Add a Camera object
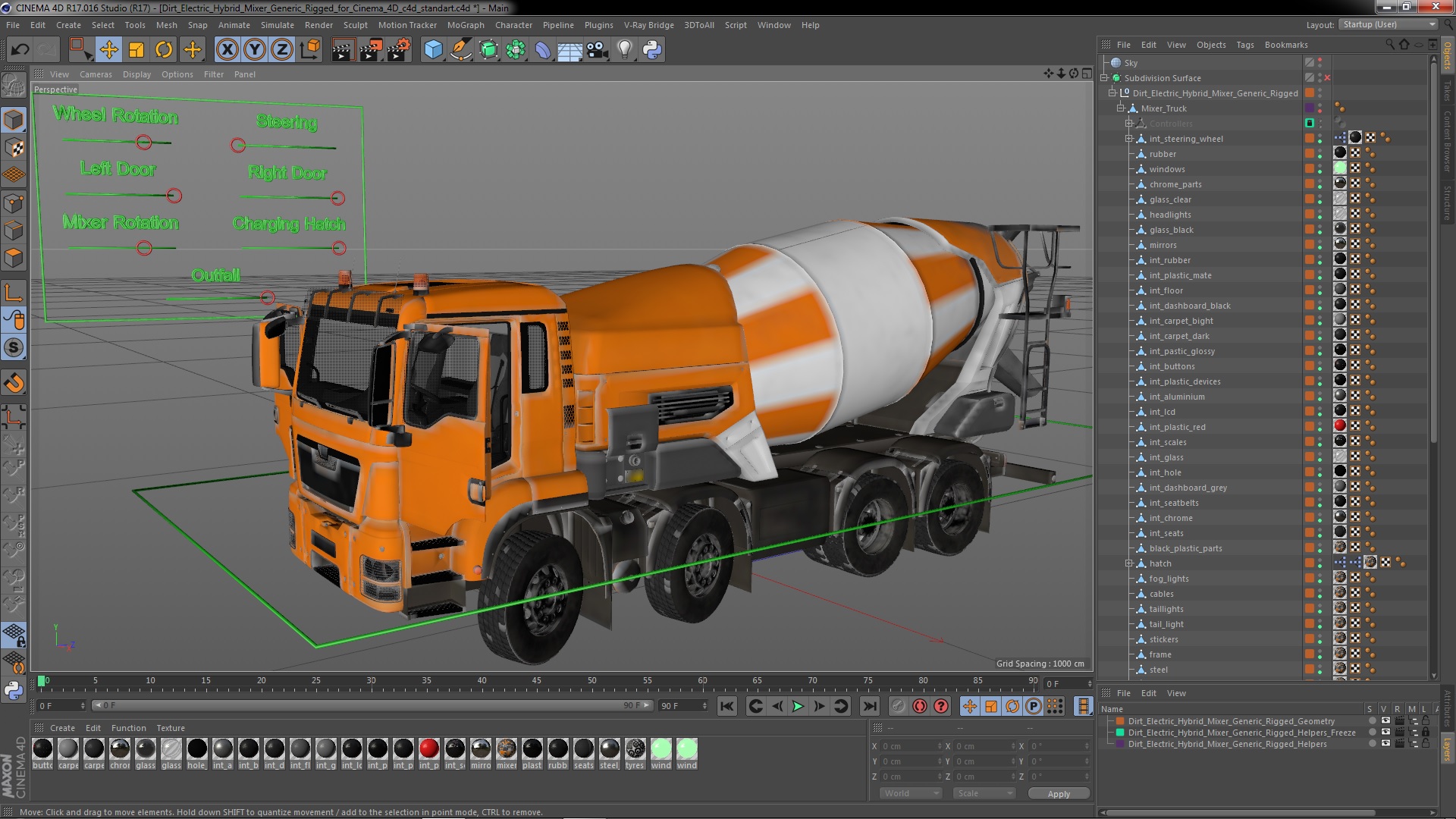This screenshot has width=1456, height=819. [597, 50]
